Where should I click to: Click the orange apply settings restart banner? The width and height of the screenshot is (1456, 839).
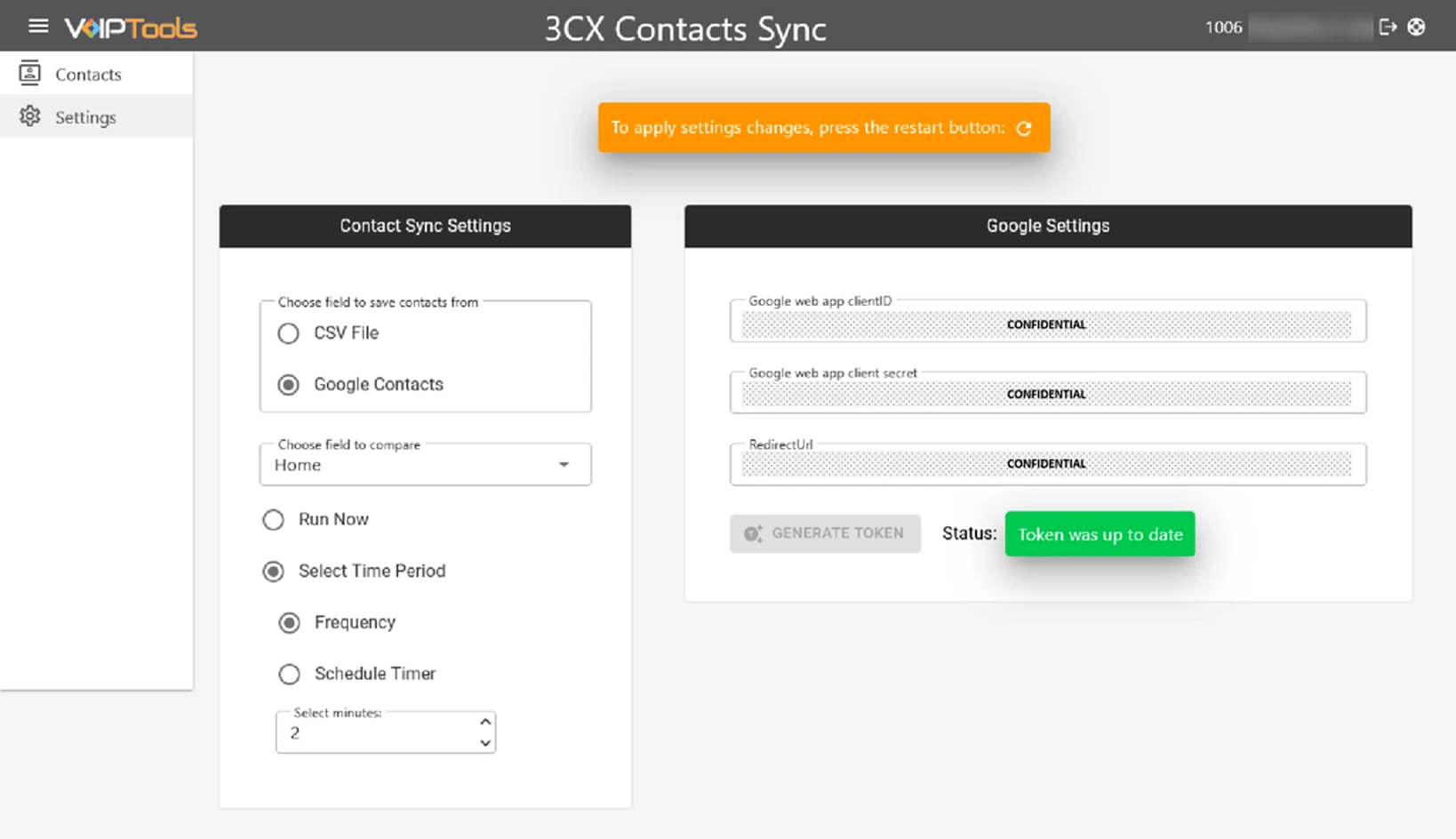click(x=824, y=127)
